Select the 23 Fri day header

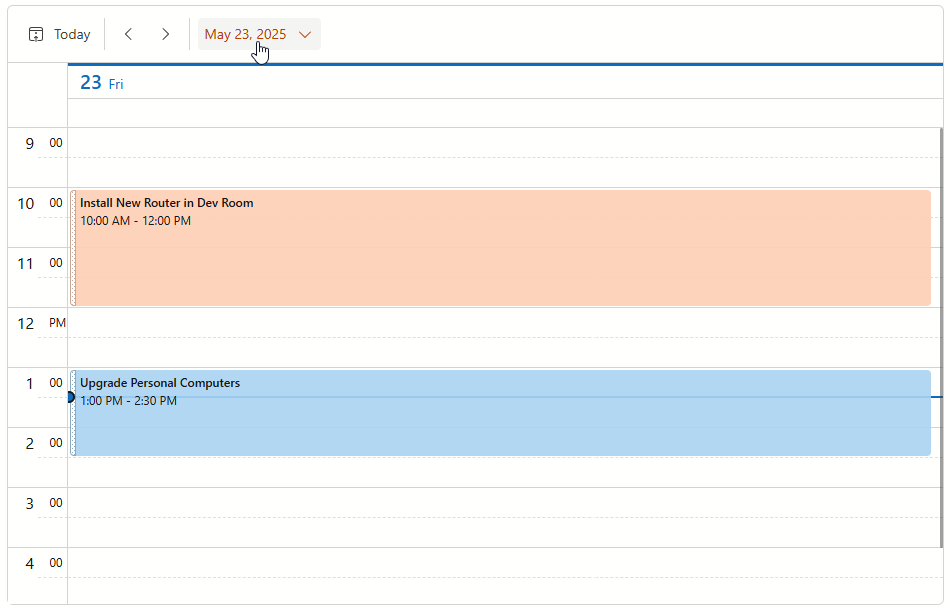tap(101, 83)
